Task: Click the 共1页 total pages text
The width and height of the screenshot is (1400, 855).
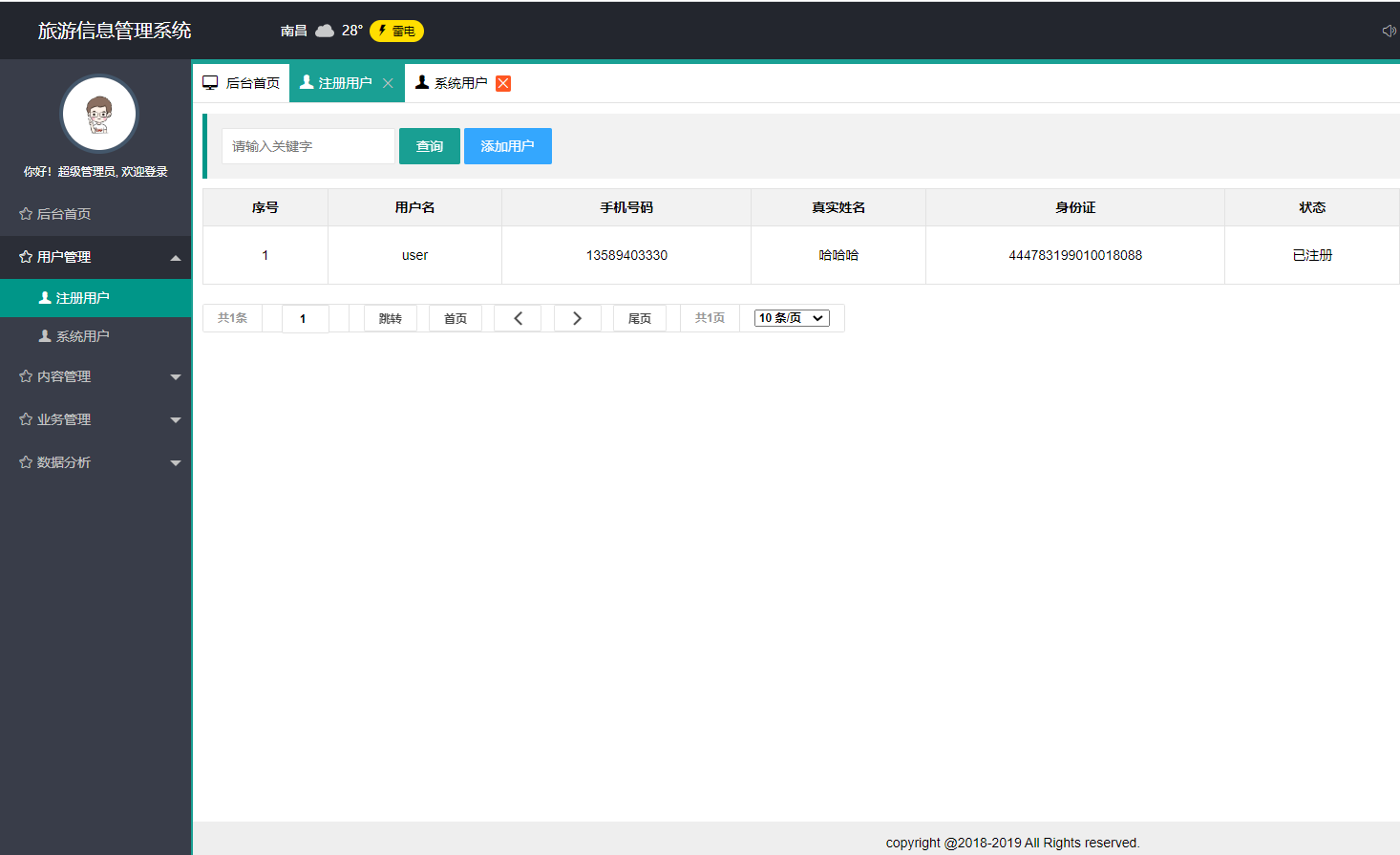Action: click(x=710, y=318)
